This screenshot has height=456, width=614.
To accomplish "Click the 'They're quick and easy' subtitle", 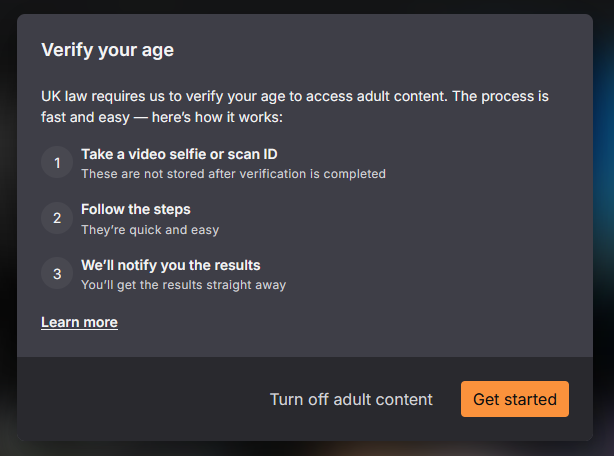I will [x=150, y=230].
